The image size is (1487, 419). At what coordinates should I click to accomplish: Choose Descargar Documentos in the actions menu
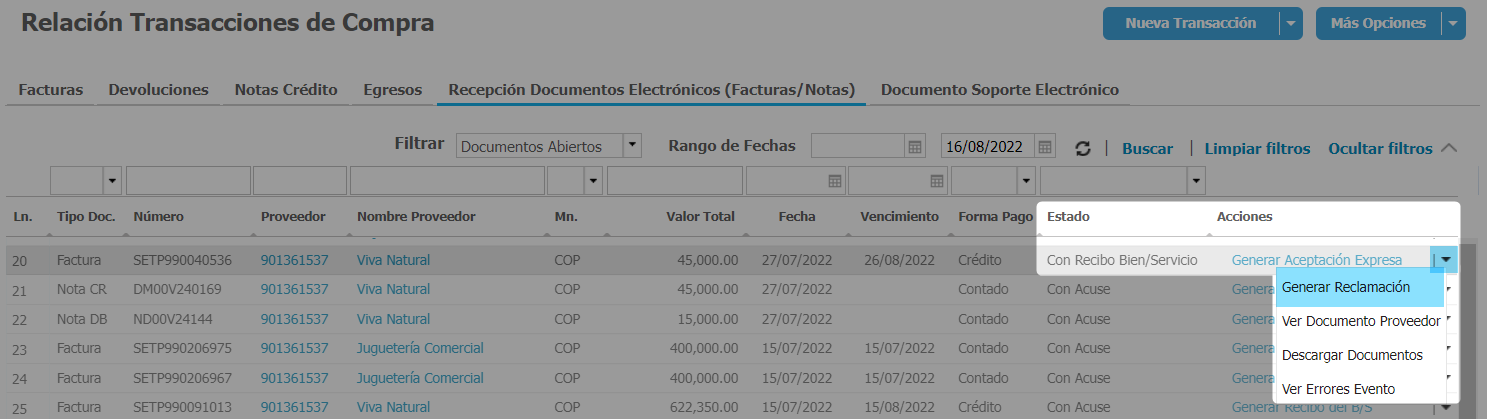click(1351, 355)
